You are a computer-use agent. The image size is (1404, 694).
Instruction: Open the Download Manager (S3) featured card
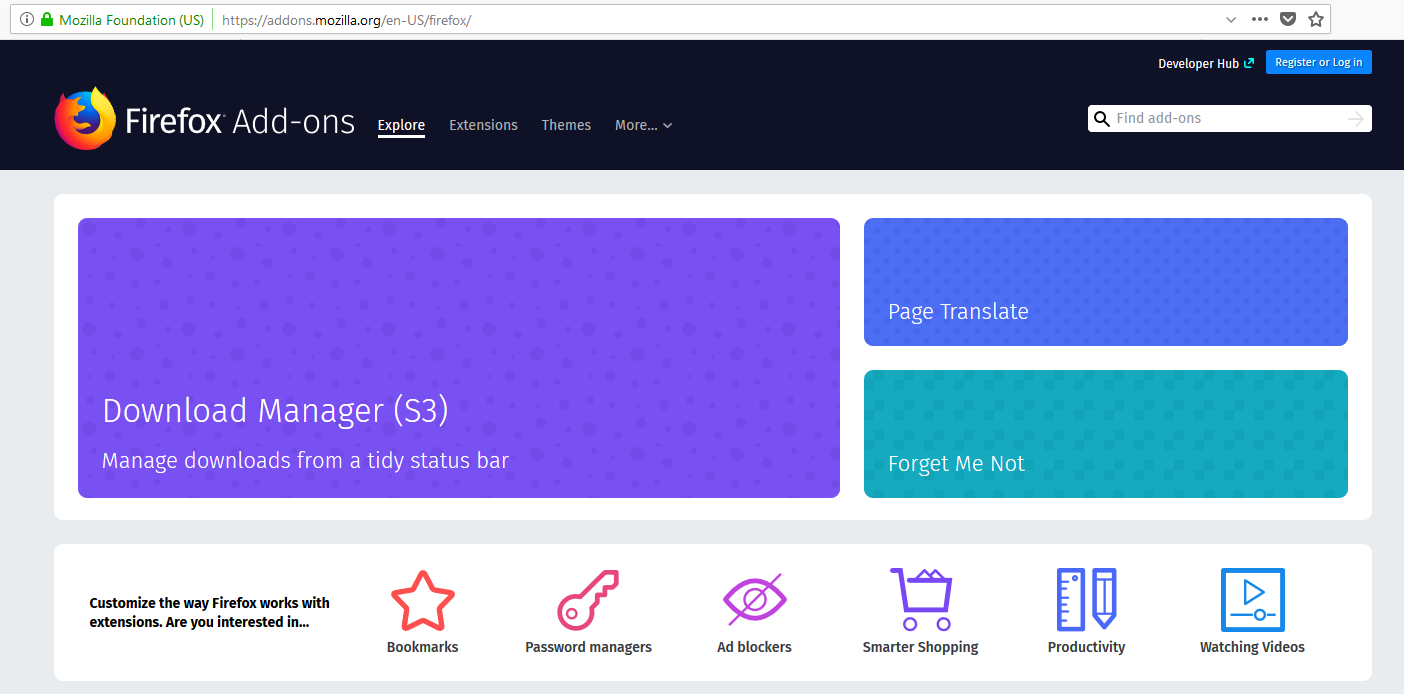(x=459, y=358)
